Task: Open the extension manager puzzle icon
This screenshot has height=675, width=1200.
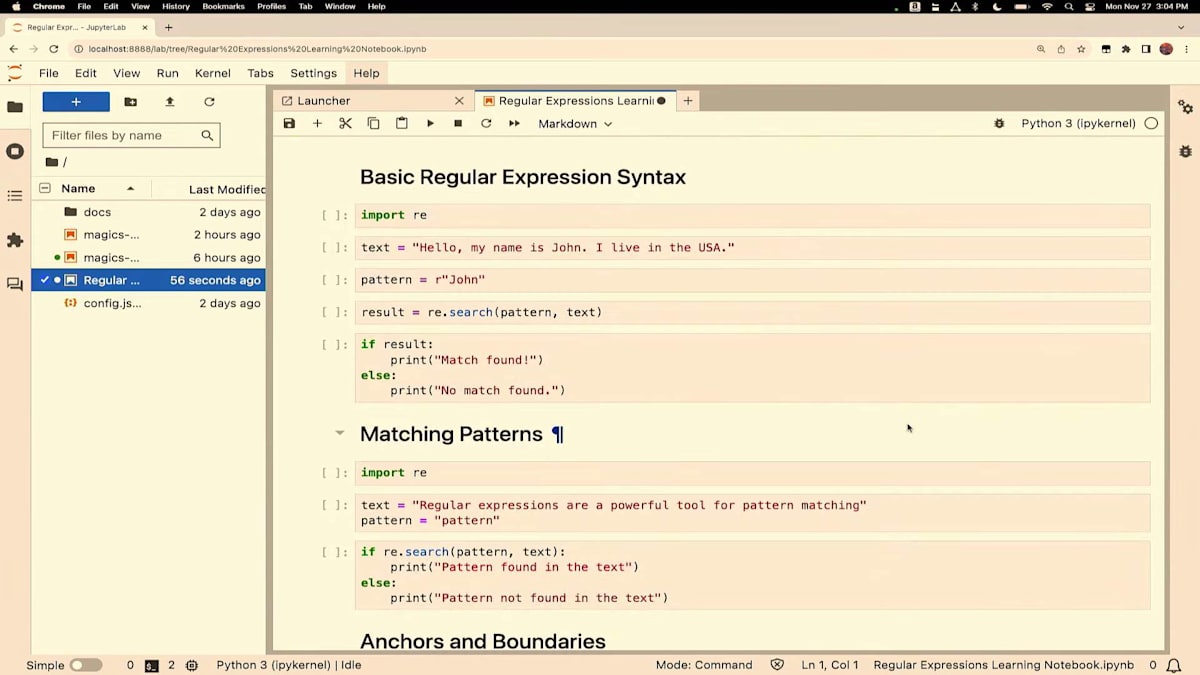Action: [x=15, y=240]
